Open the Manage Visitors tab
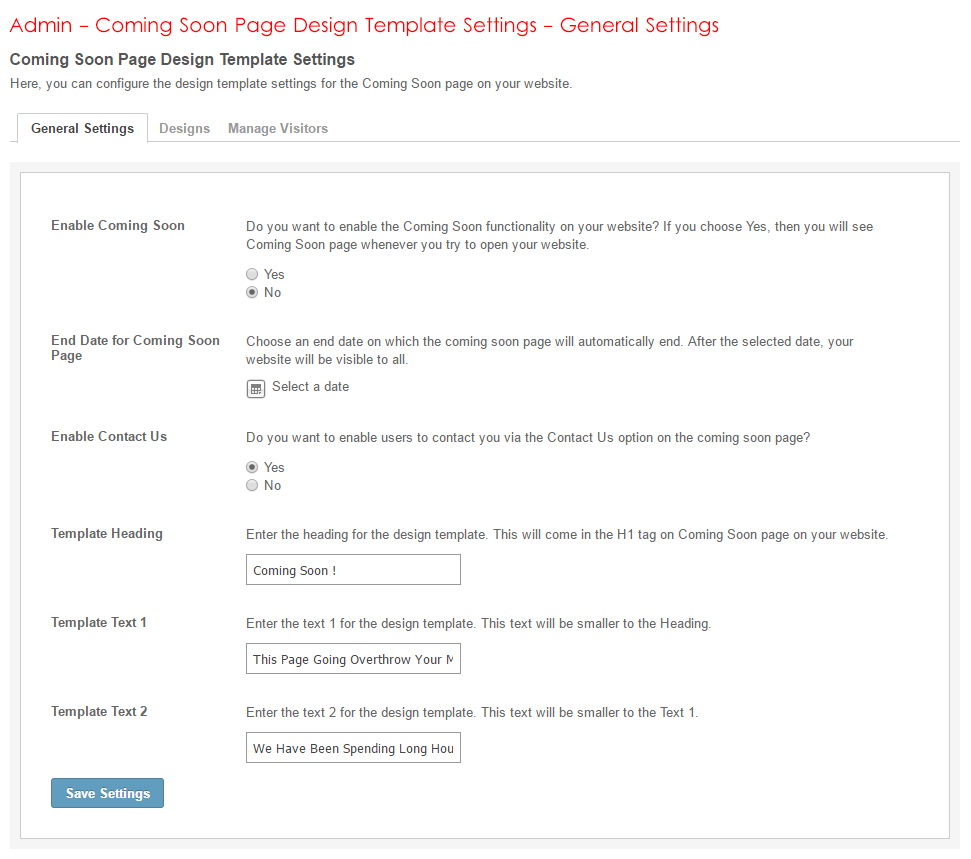This screenshot has height=859, width=971. point(278,129)
